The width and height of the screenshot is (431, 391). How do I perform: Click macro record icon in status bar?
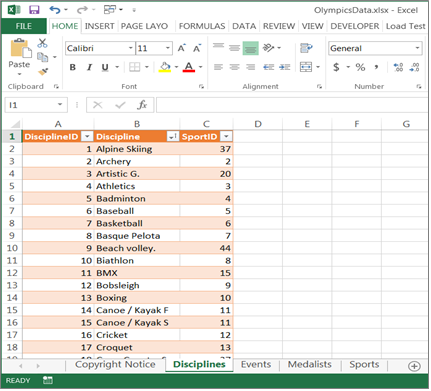(47, 380)
